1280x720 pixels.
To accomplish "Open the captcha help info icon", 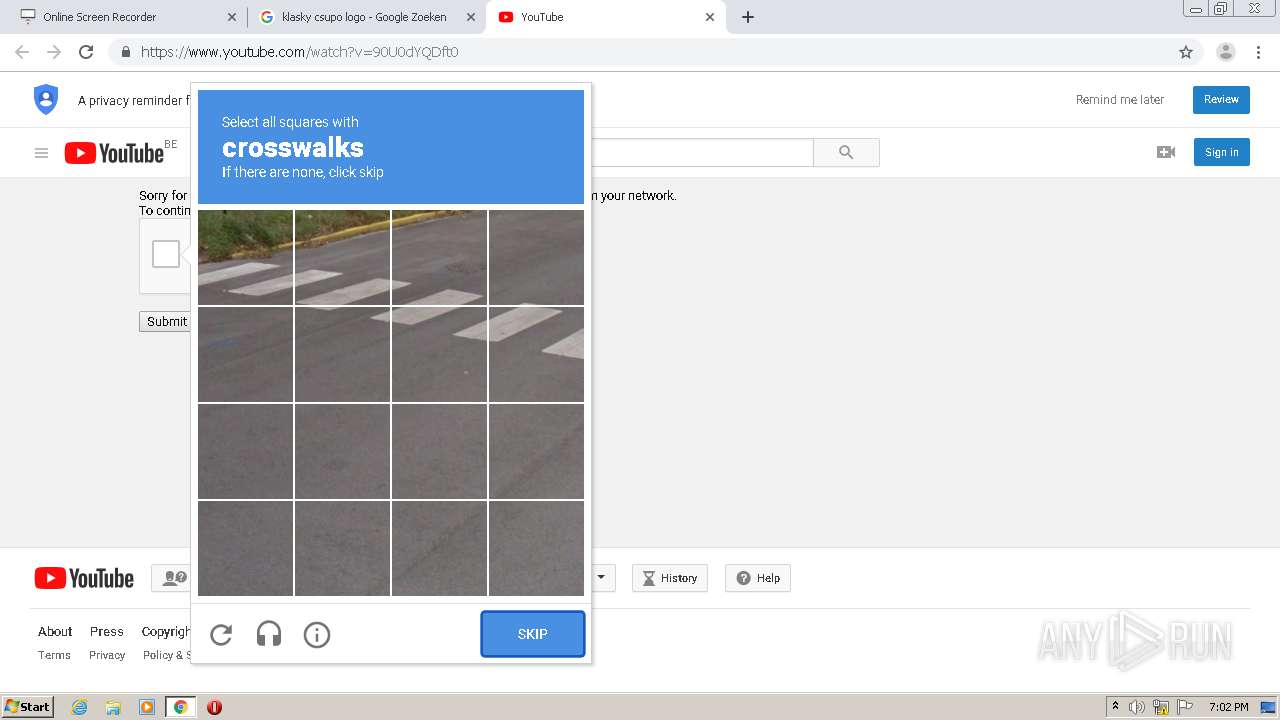I will click(x=317, y=634).
